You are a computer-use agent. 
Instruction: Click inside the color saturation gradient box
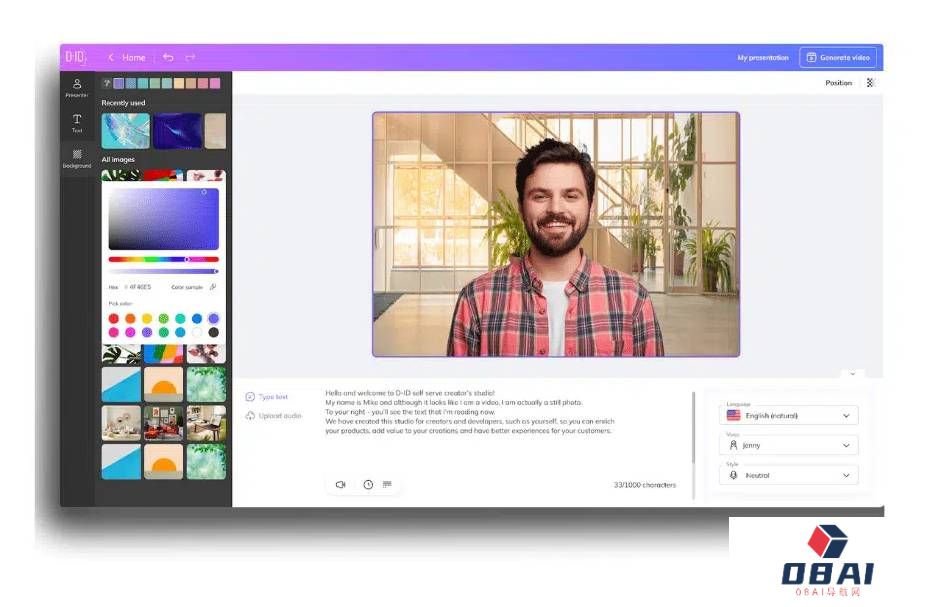(163, 219)
